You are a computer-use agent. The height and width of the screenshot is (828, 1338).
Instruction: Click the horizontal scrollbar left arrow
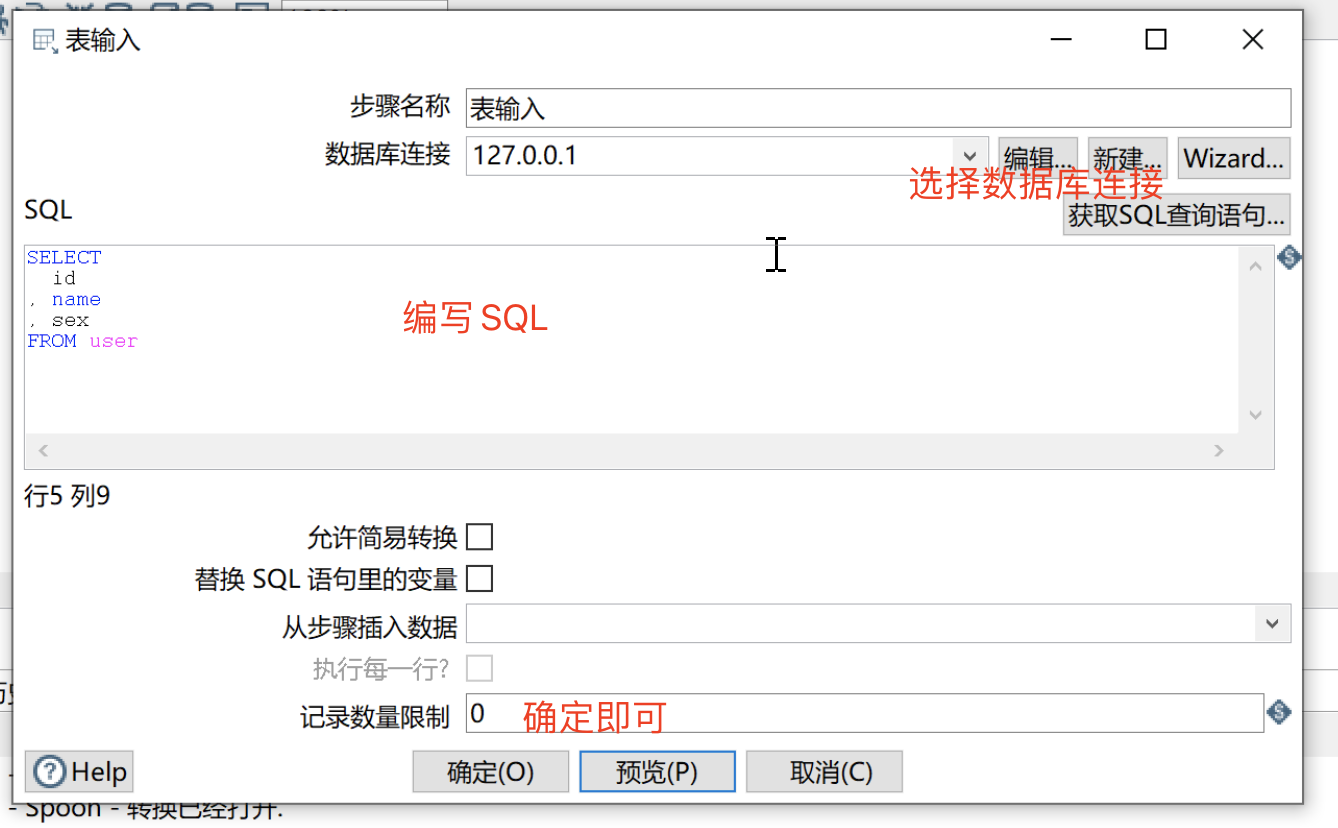(42, 450)
